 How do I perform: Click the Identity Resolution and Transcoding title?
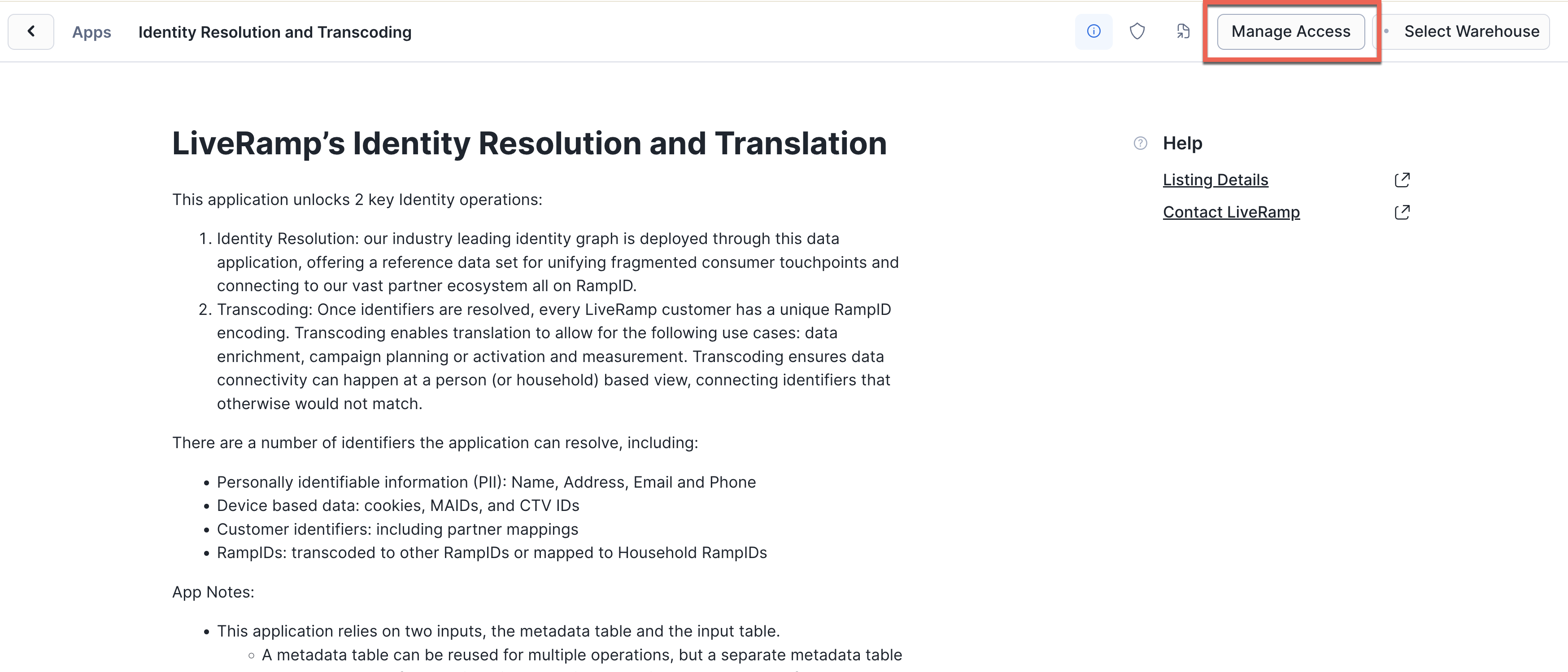point(275,31)
